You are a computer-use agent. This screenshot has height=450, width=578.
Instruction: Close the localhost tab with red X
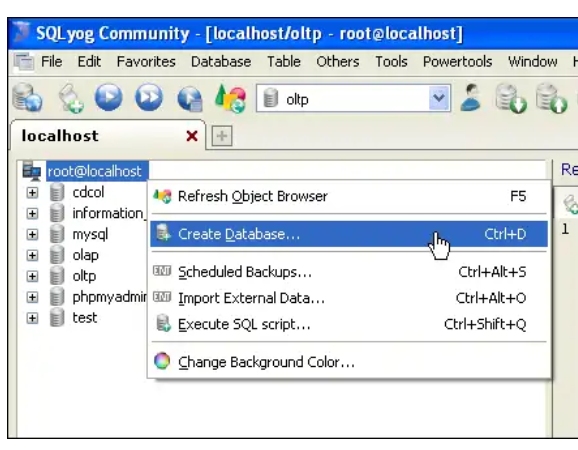point(192,136)
